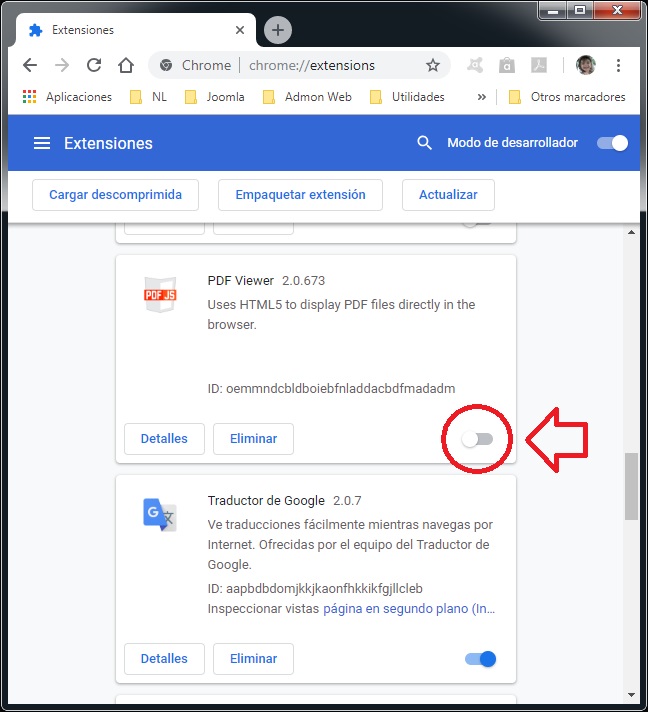Close the Extensiones tab

tap(240, 30)
